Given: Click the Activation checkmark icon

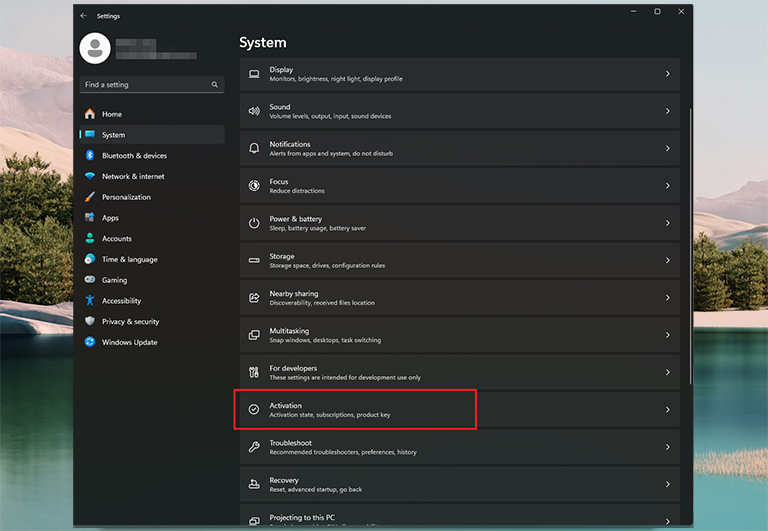Looking at the screenshot, I should point(254,410).
